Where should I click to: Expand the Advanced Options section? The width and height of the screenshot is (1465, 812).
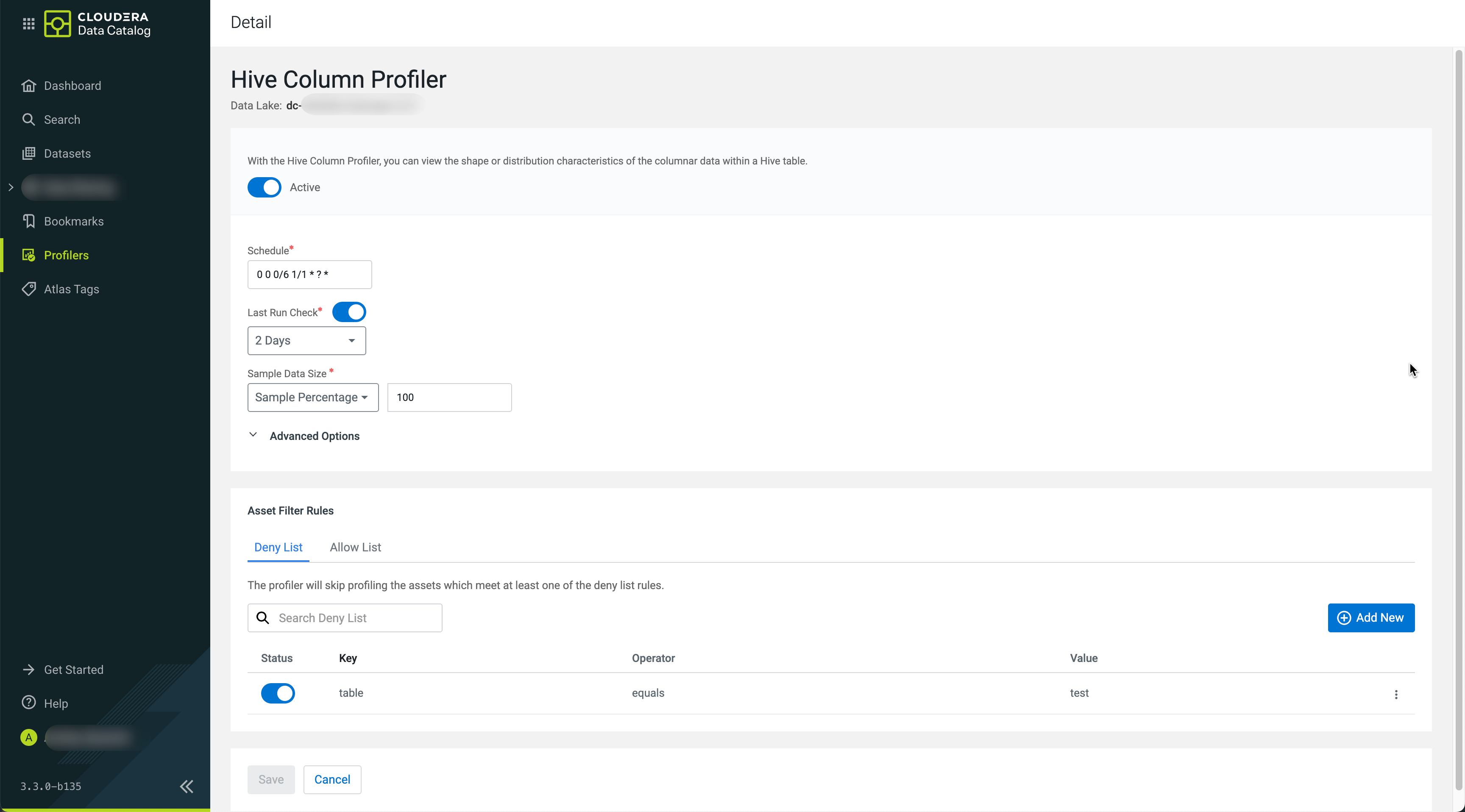point(314,436)
